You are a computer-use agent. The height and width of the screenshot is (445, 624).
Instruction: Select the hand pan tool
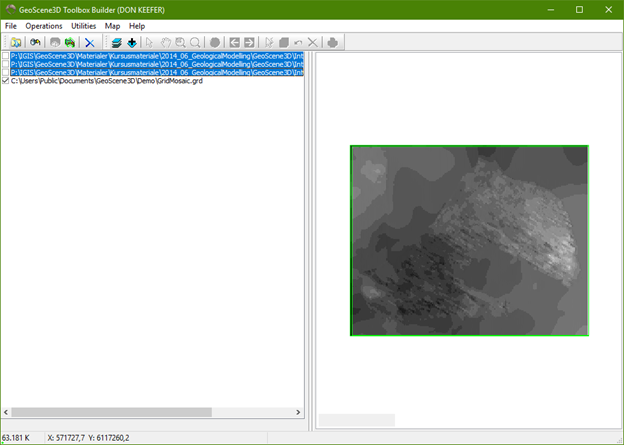coord(166,42)
